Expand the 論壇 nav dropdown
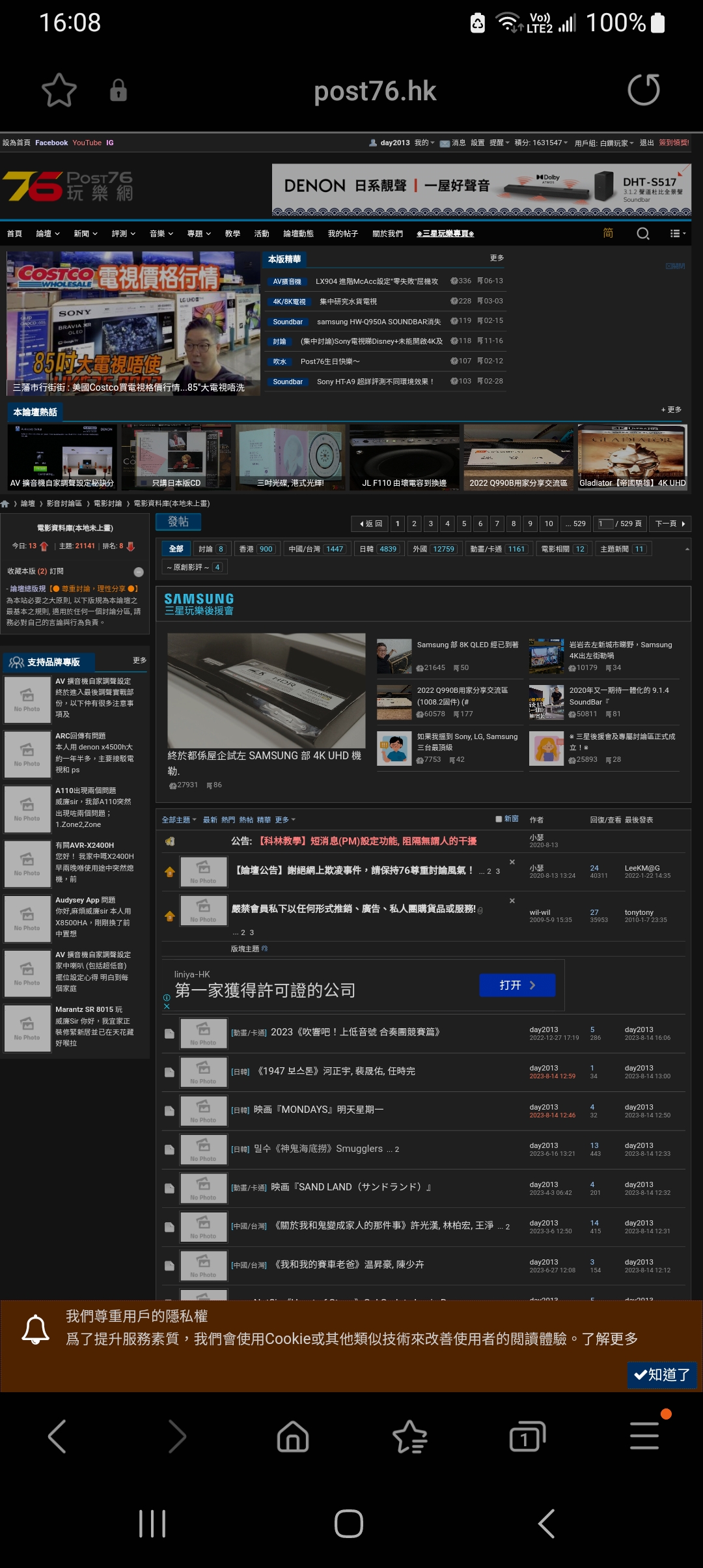 48,234
